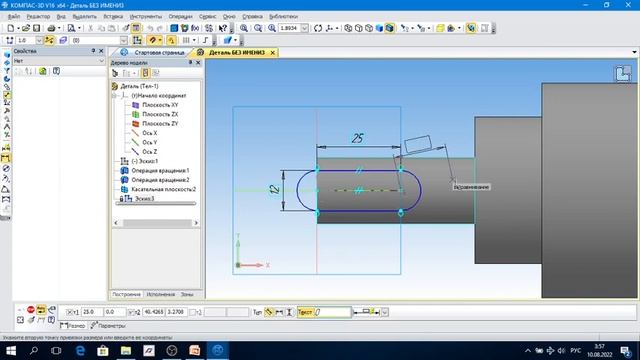Image resolution: width=640 pixels, height=360 pixels.
Task: Open a file with folder icon
Action: click(26, 28)
